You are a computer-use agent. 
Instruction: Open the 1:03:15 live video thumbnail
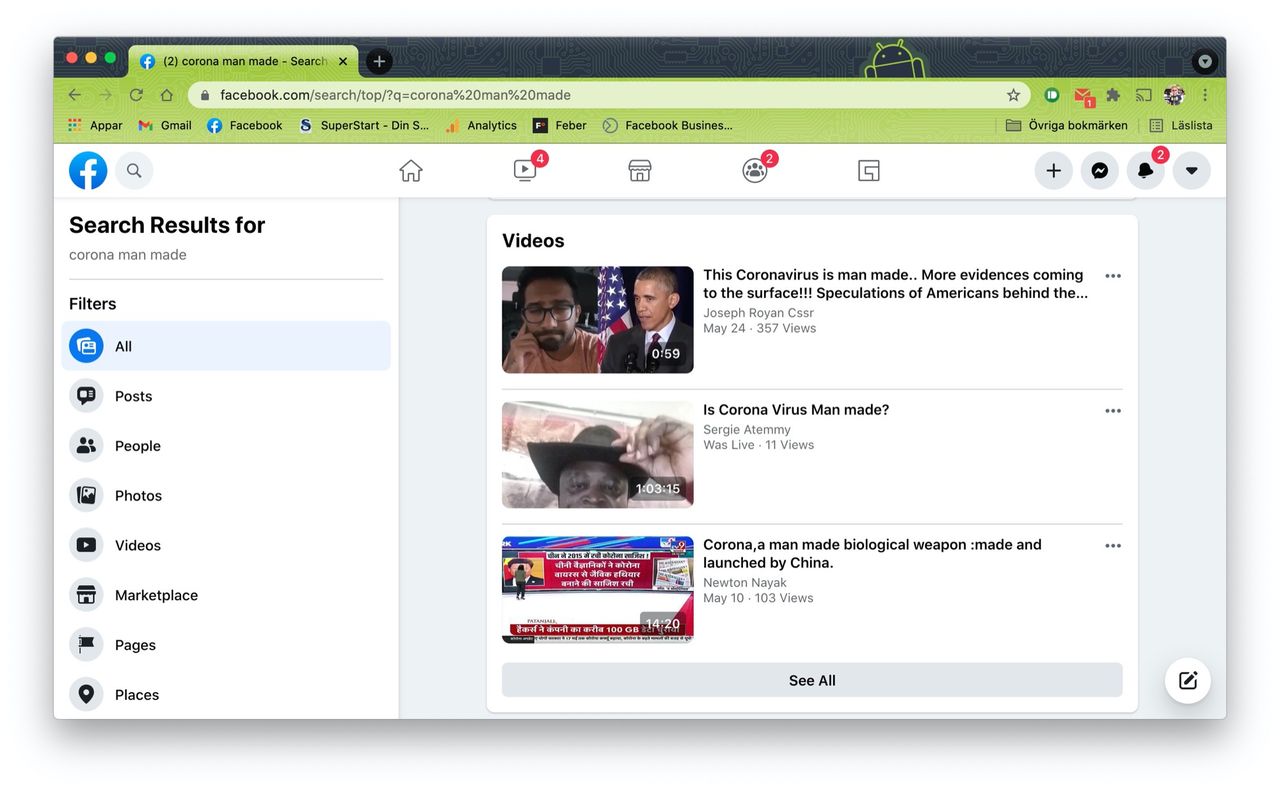pos(597,455)
